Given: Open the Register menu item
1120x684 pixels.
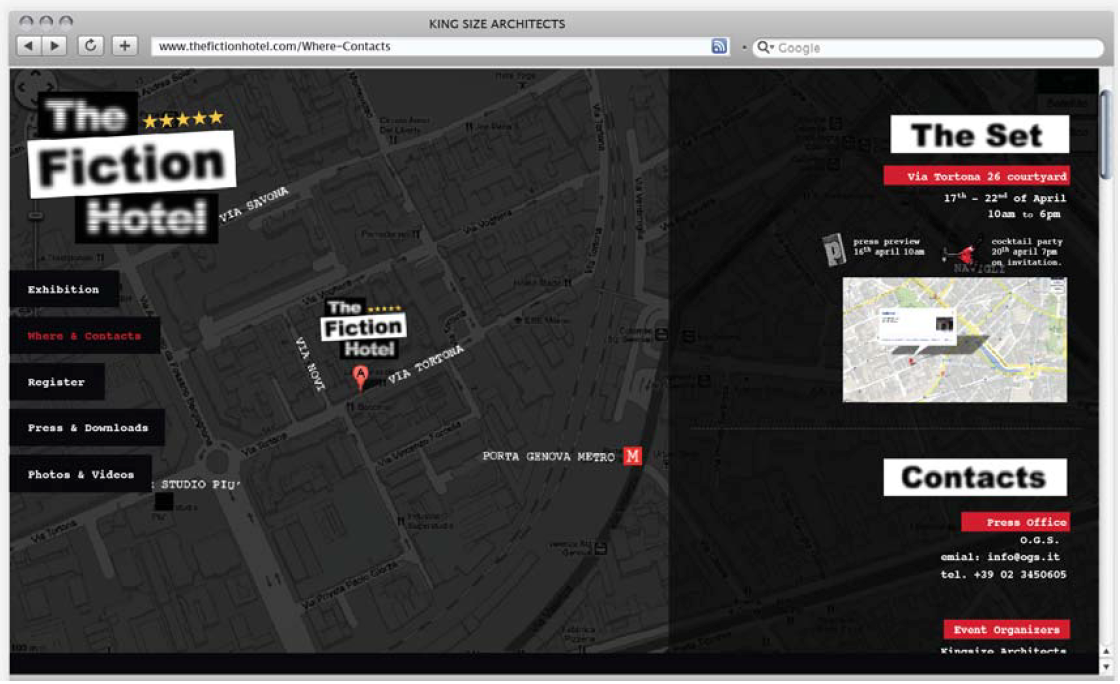Looking at the screenshot, I should [56, 382].
